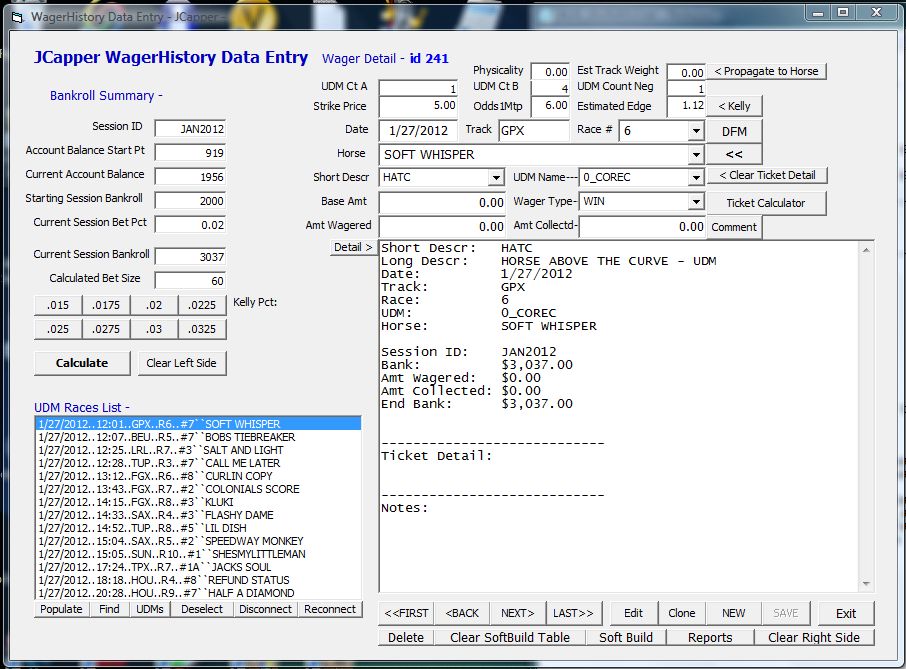This screenshot has height=669, width=906.
Task: Expand the UDM Name dropdown
Action: pos(696,177)
